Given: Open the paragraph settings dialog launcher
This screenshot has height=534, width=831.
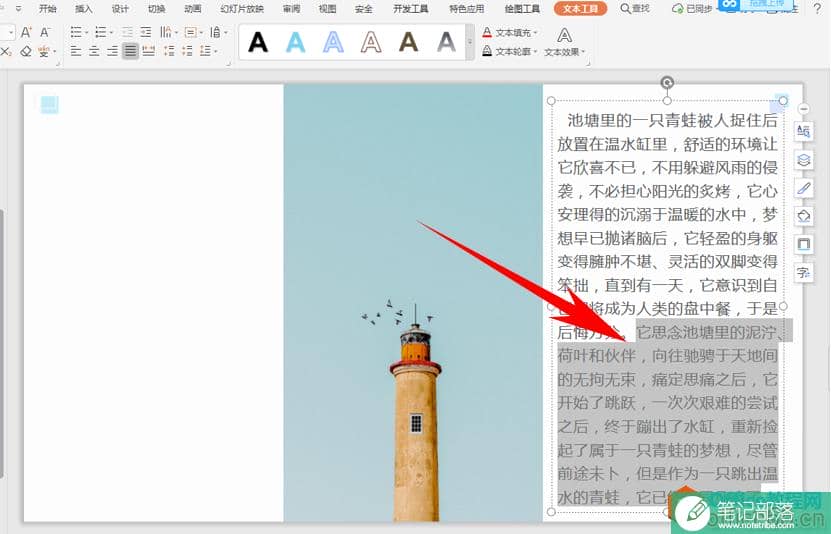Looking at the screenshot, I should click(229, 64).
